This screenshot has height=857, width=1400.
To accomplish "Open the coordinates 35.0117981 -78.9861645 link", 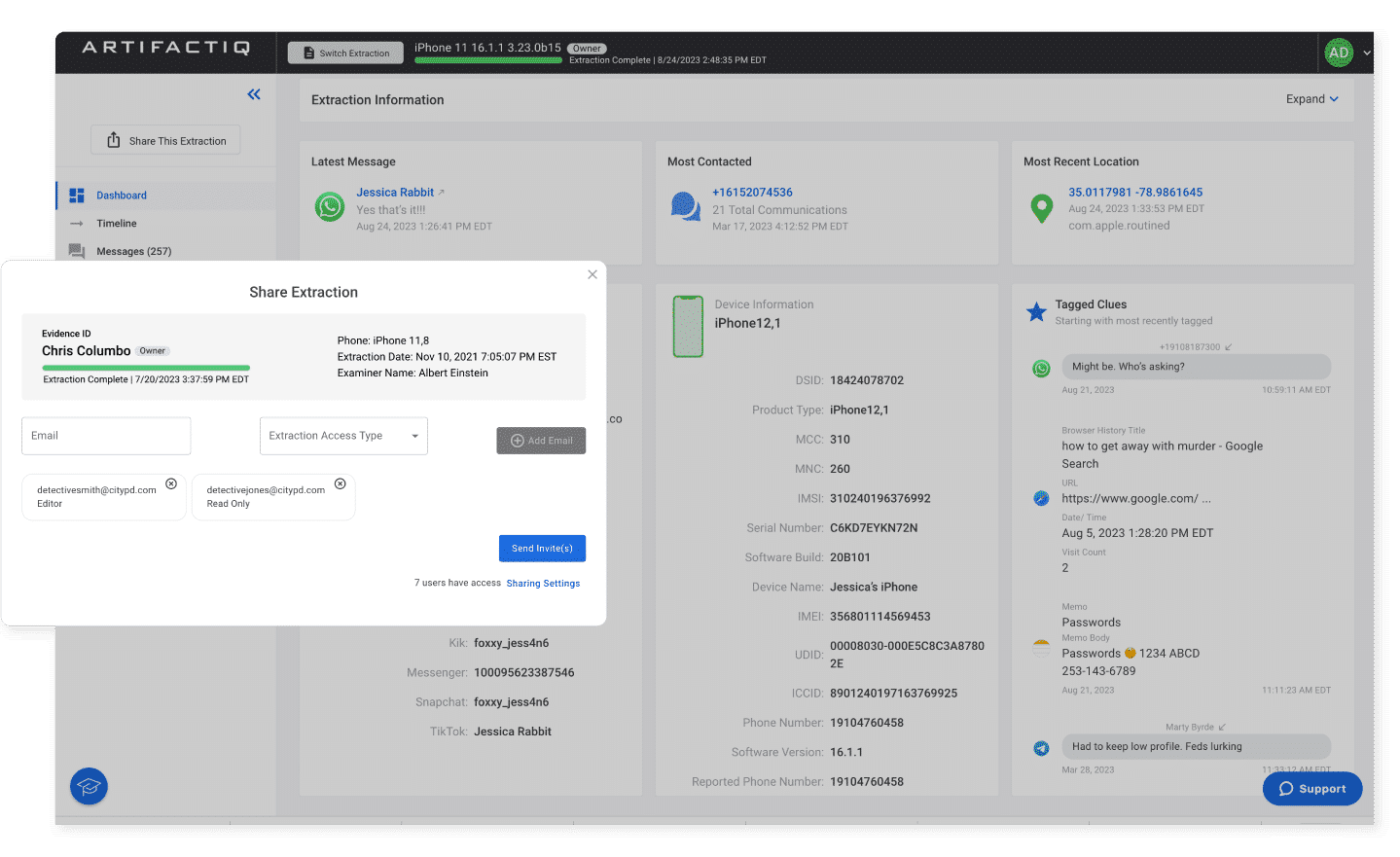I will tap(1135, 193).
